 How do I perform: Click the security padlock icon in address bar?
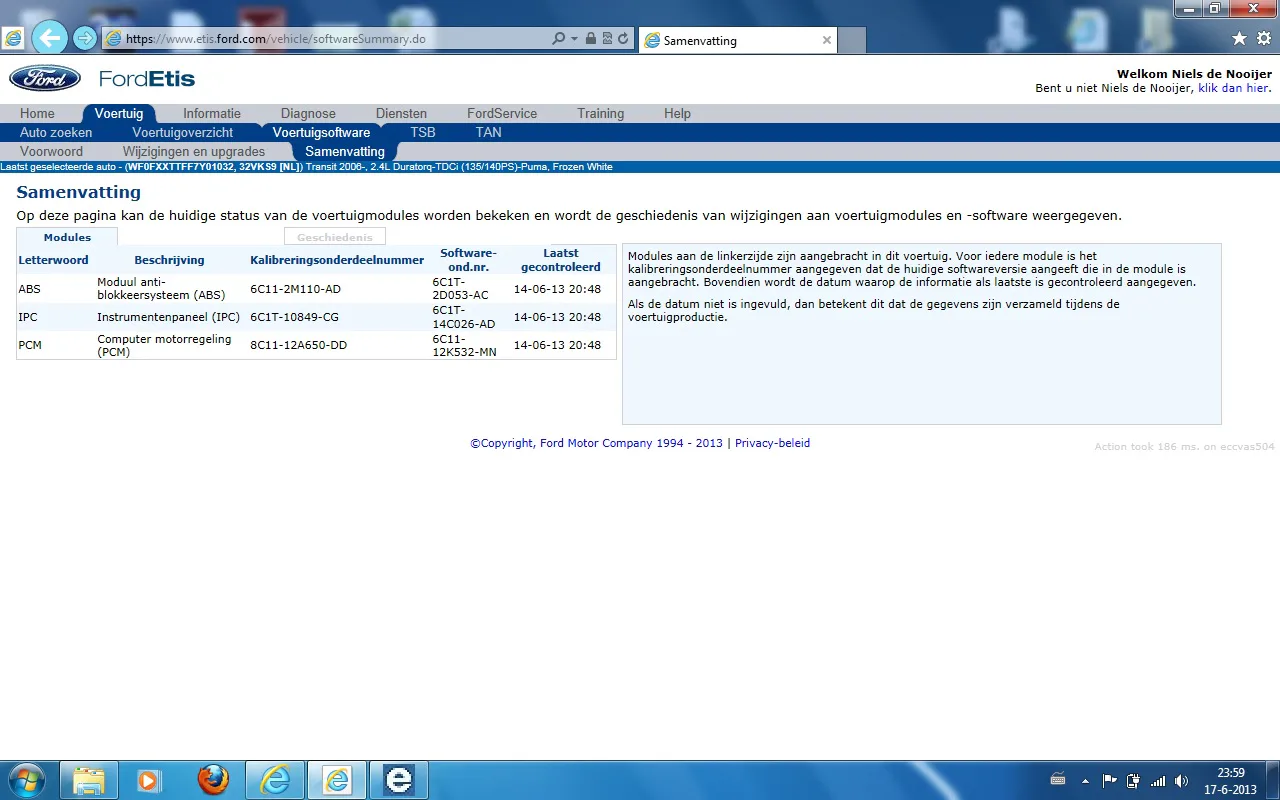(x=591, y=39)
